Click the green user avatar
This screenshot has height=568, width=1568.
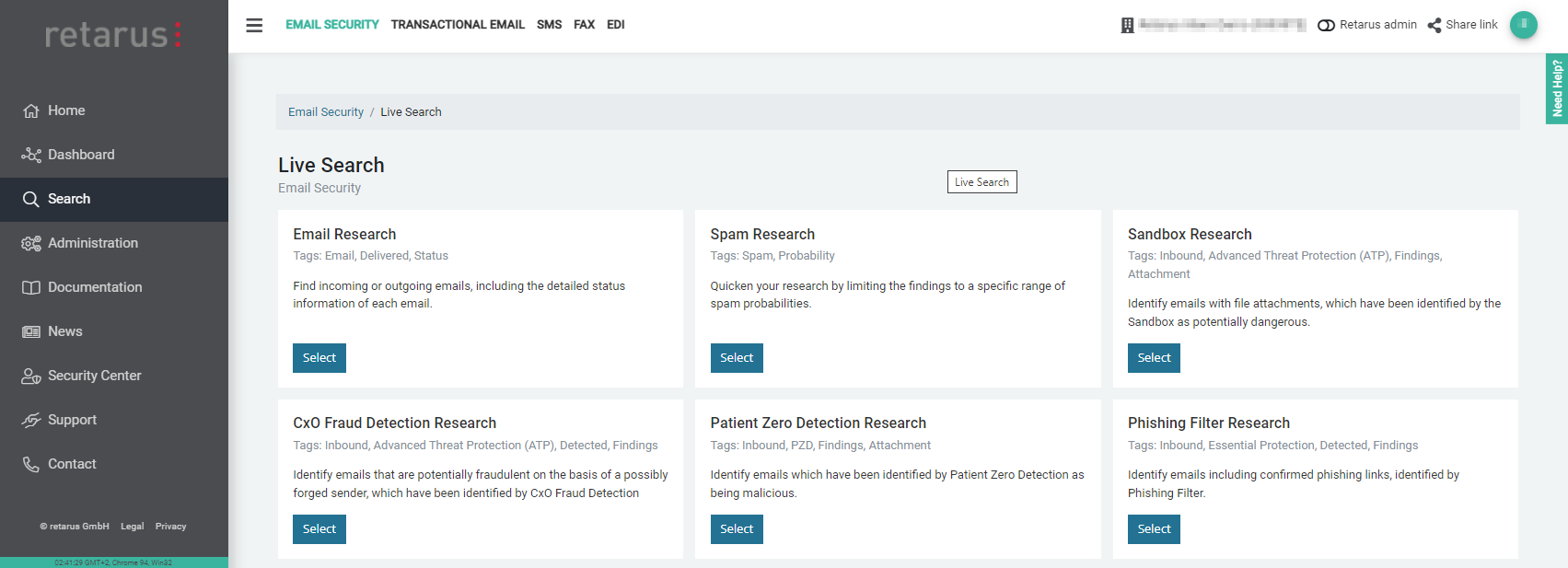point(1523,25)
